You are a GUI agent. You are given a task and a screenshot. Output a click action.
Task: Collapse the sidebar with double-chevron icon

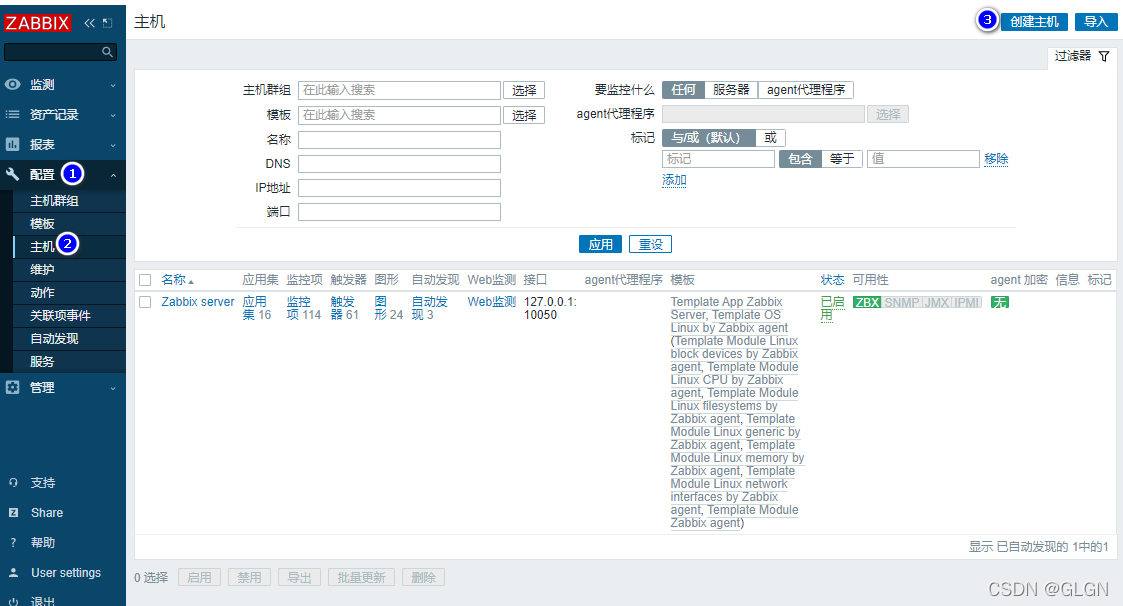[x=90, y=23]
